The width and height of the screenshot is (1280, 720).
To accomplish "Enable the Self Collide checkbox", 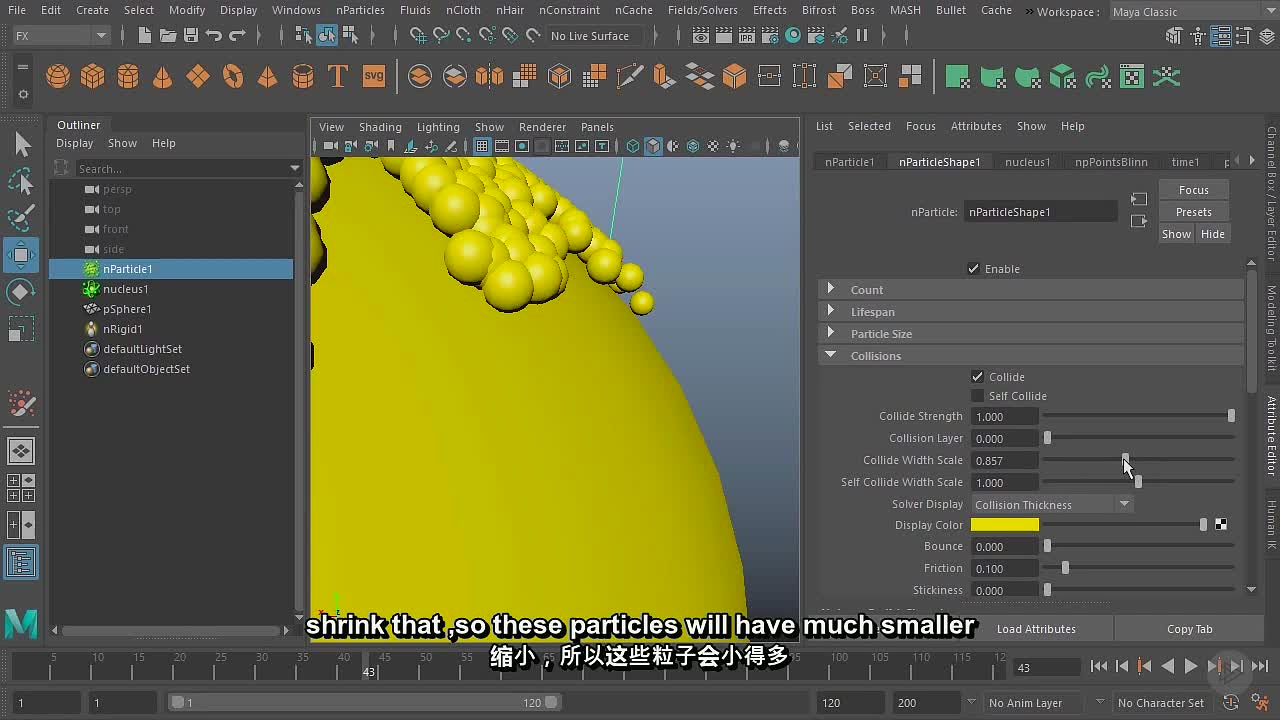I will (977, 396).
